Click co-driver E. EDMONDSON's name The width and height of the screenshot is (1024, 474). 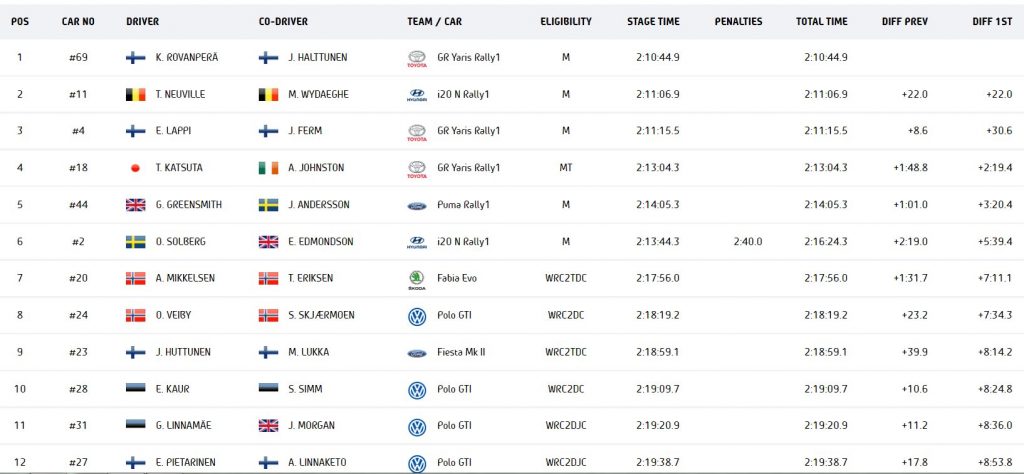tap(321, 242)
